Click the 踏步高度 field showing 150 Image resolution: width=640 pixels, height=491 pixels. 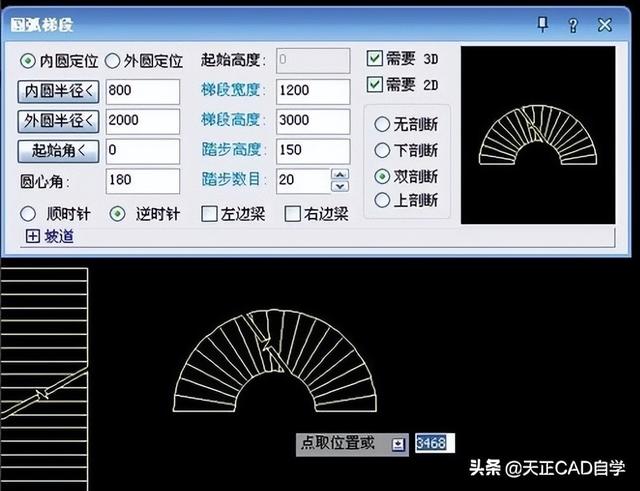click(x=313, y=151)
